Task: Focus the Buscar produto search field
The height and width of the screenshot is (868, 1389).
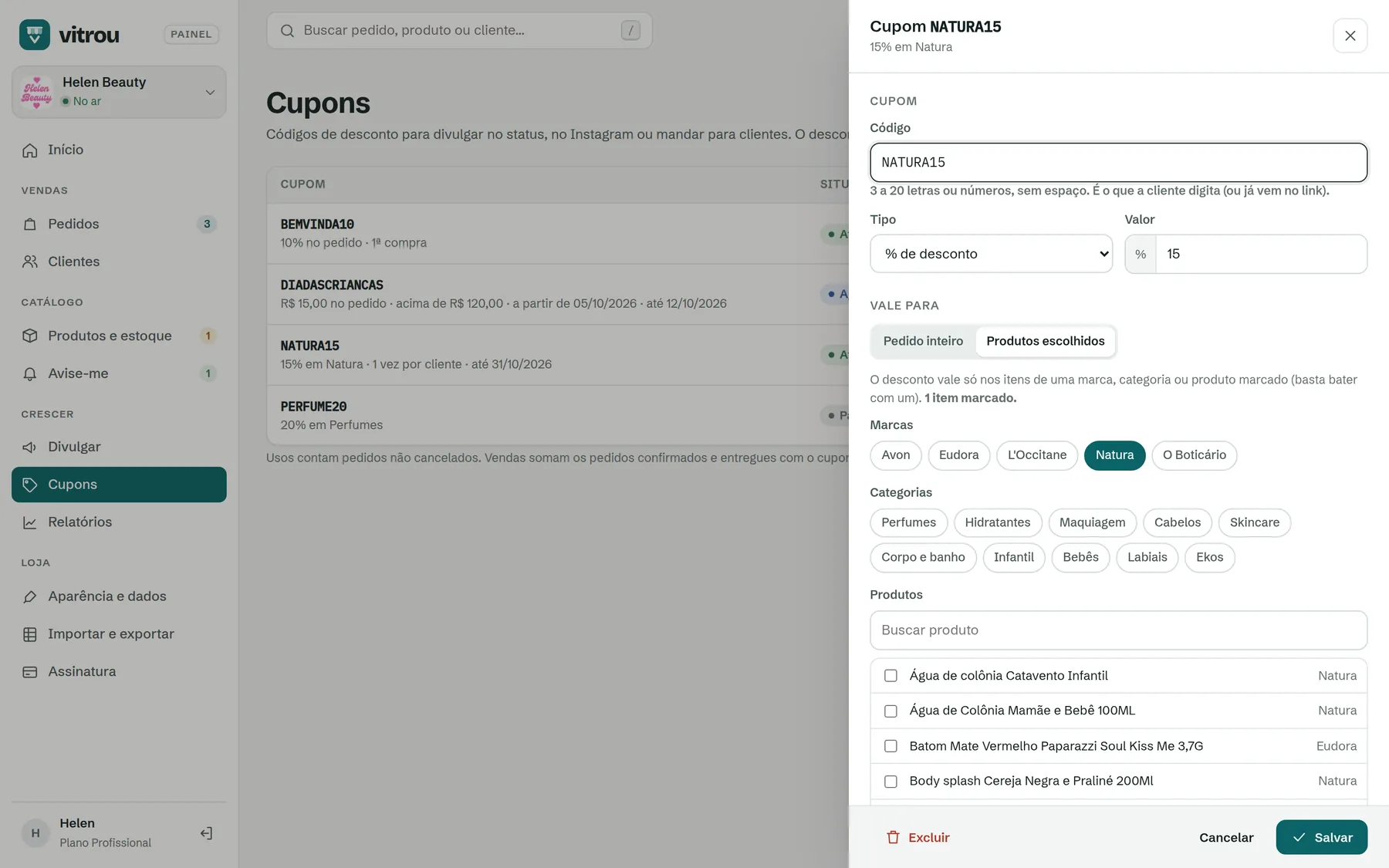Action: [x=1118, y=630]
